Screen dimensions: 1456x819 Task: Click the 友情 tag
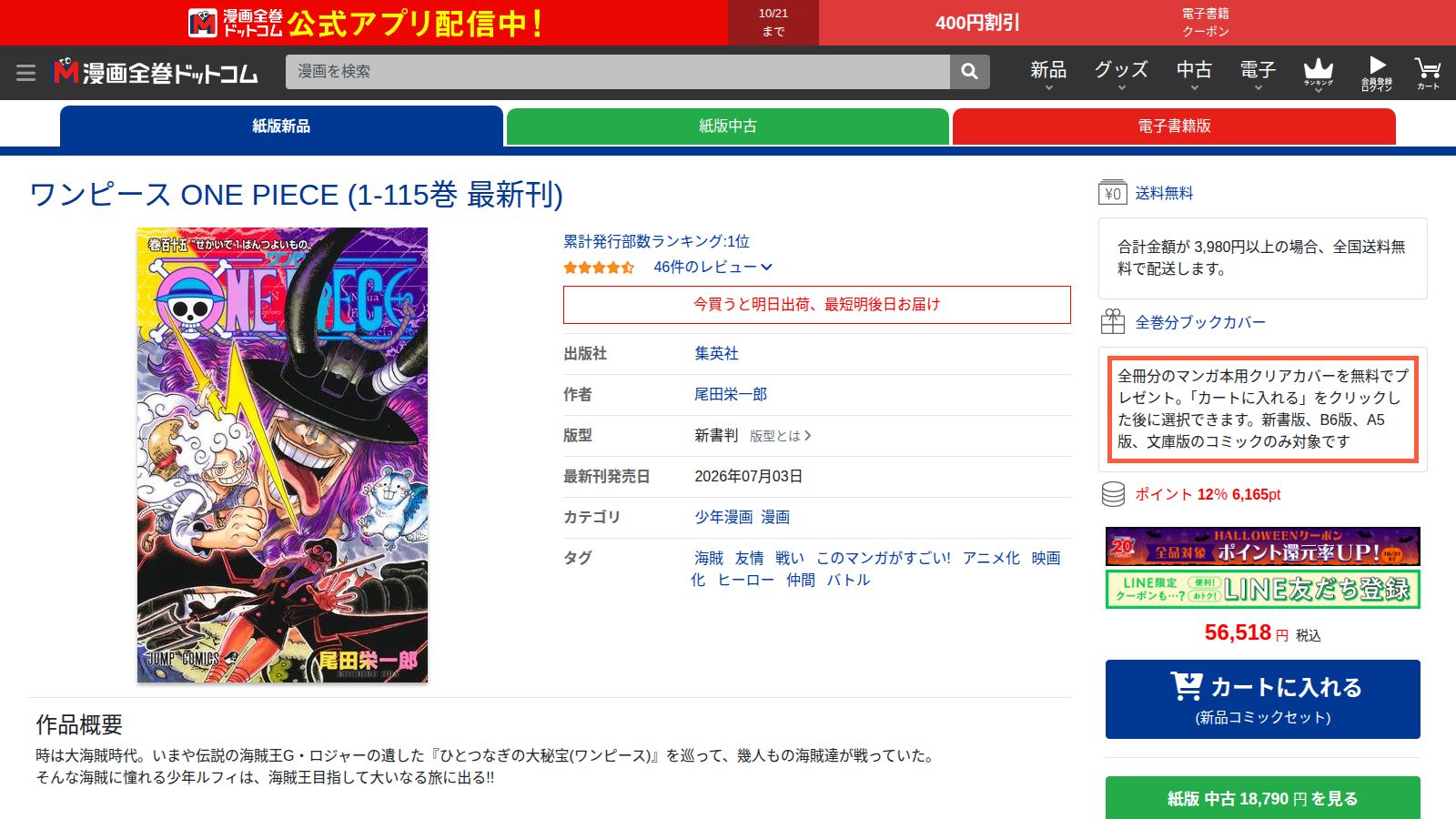pos(749,558)
